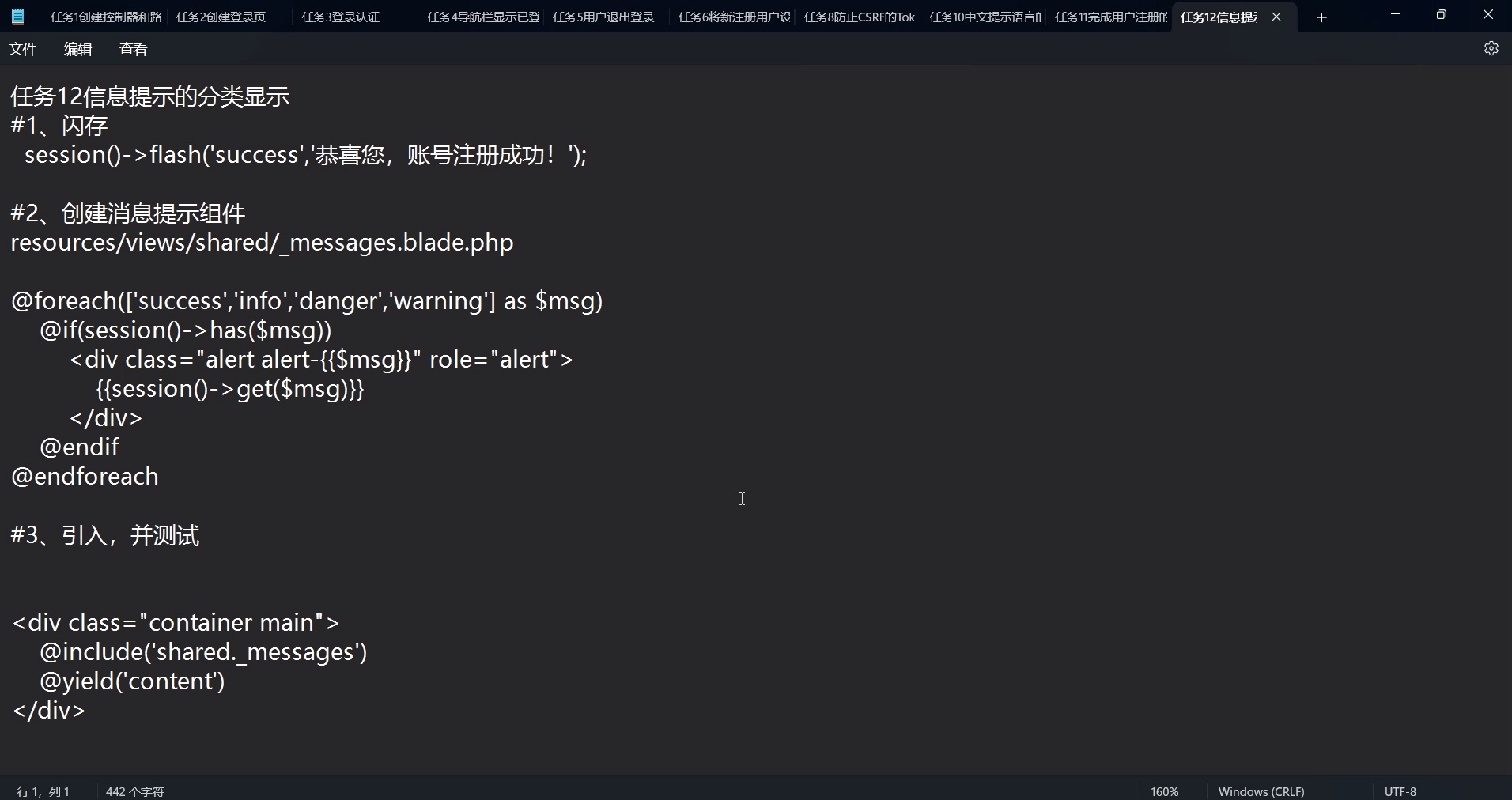This screenshot has height=800, width=1512.
Task: Open the 查看 menu
Action: click(133, 48)
